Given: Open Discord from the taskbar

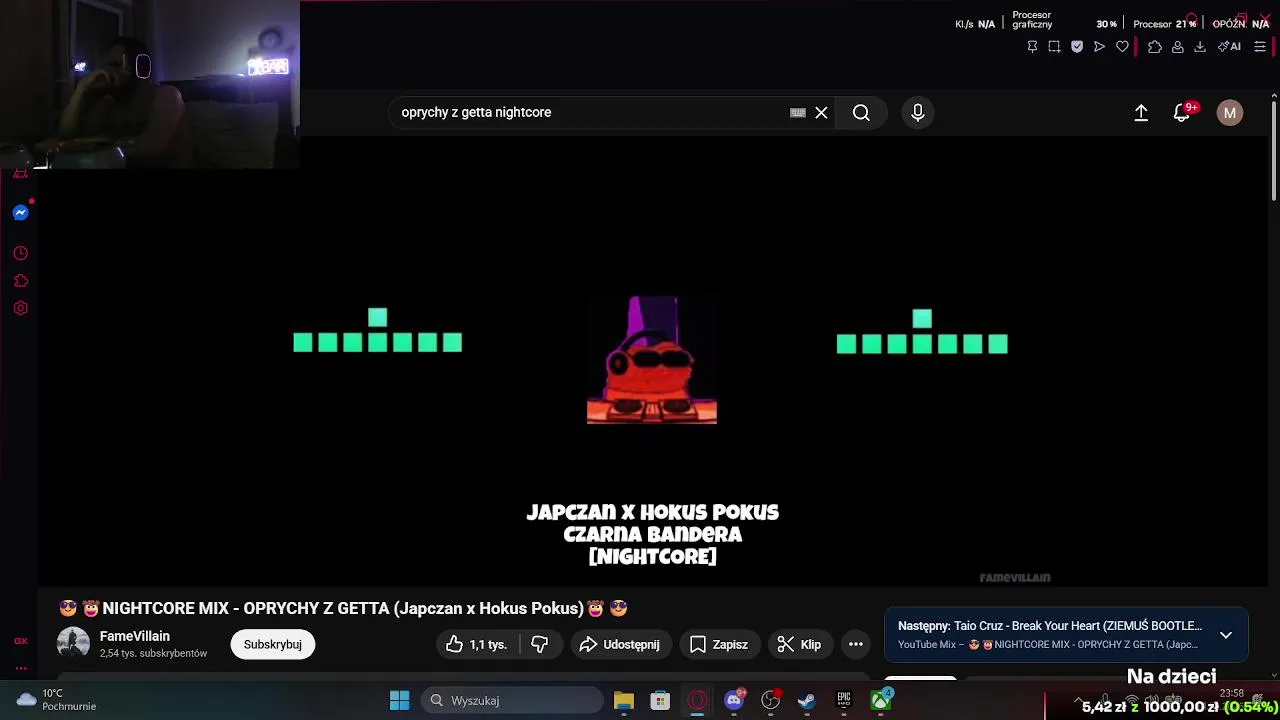Looking at the screenshot, I should coord(734,701).
